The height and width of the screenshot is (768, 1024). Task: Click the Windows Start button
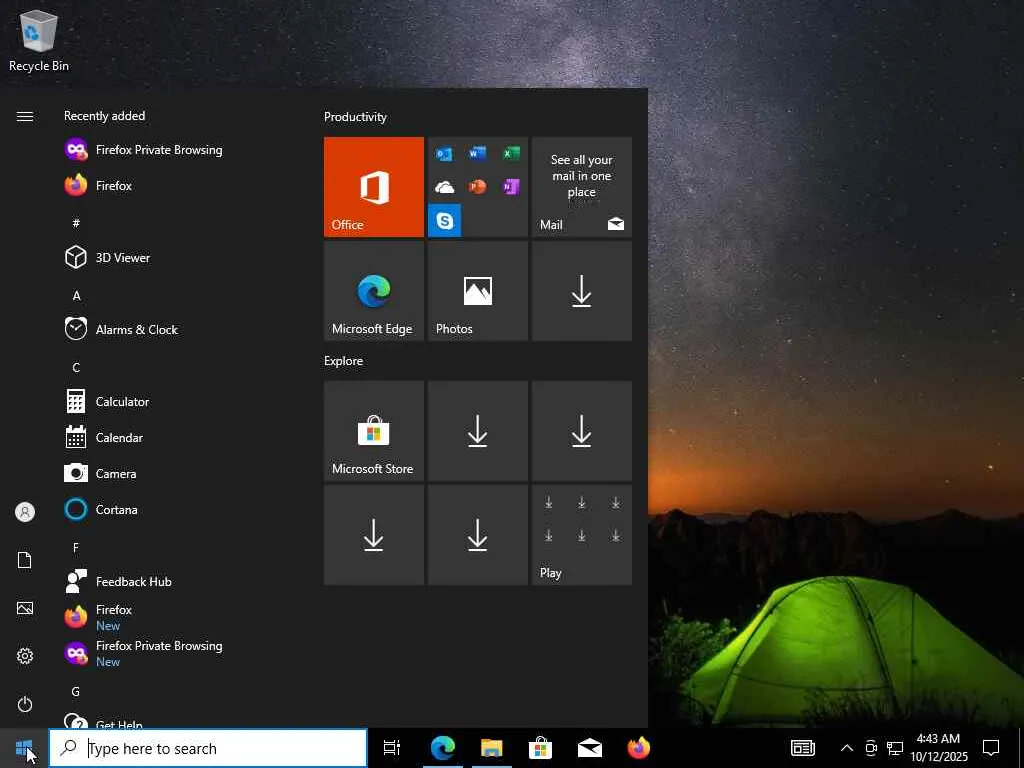[x=24, y=748]
